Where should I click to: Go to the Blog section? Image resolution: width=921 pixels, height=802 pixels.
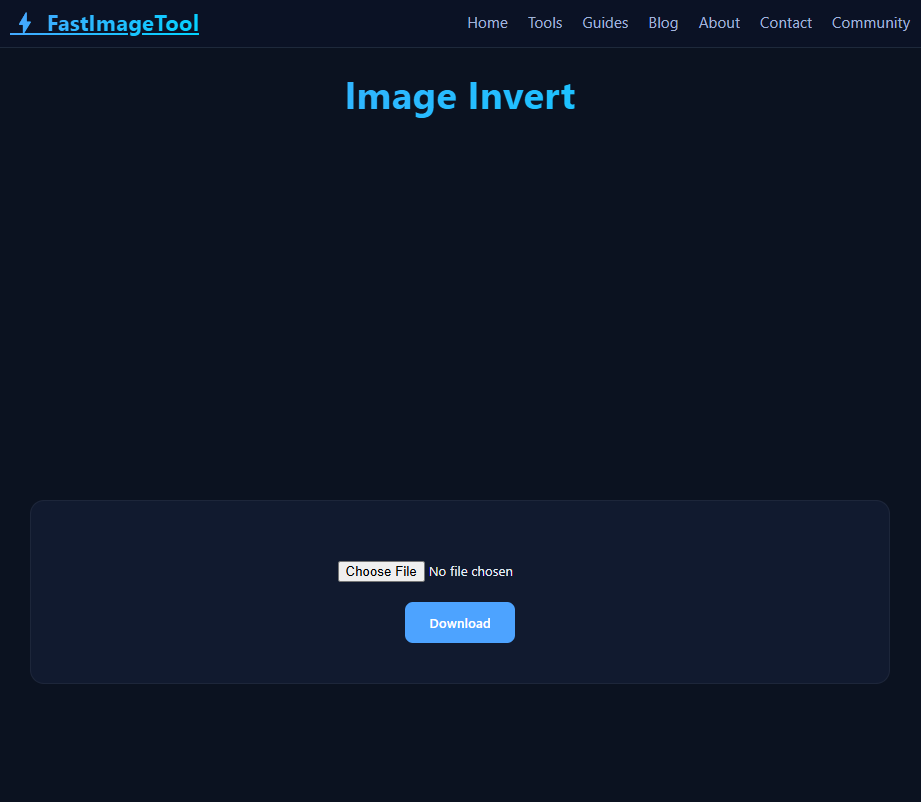(663, 22)
